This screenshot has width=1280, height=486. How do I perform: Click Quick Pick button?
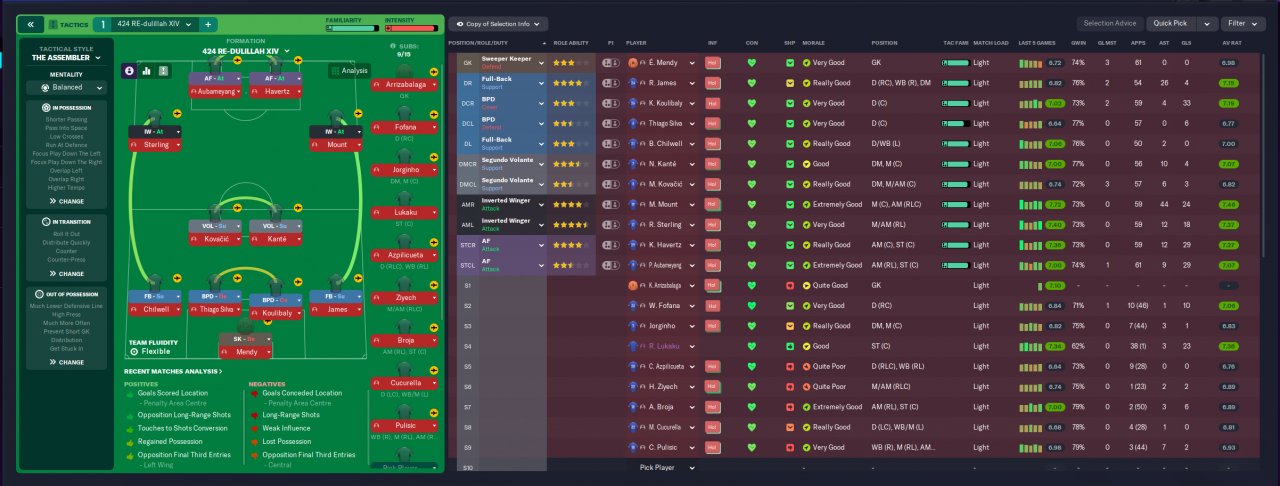[1171, 23]
